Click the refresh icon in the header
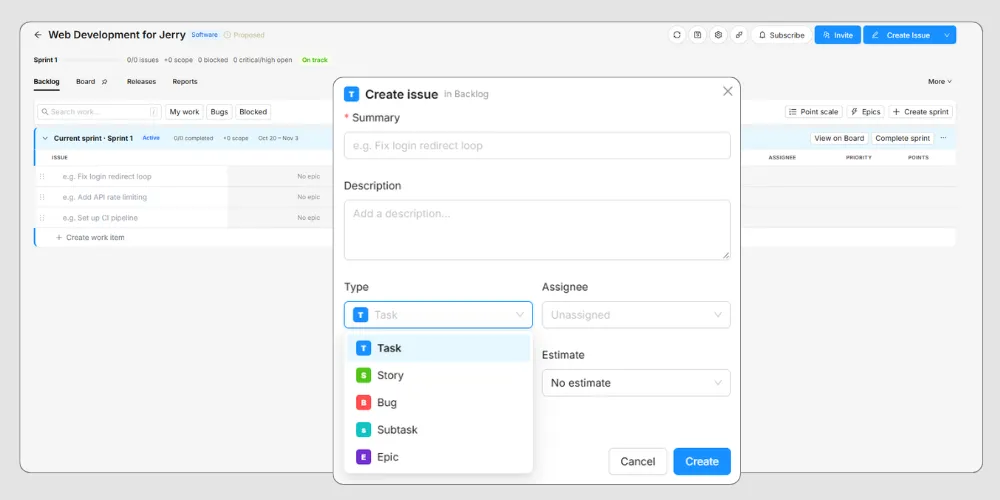Viewport: 1000px width, 500px height. click(x=677, y=35)
